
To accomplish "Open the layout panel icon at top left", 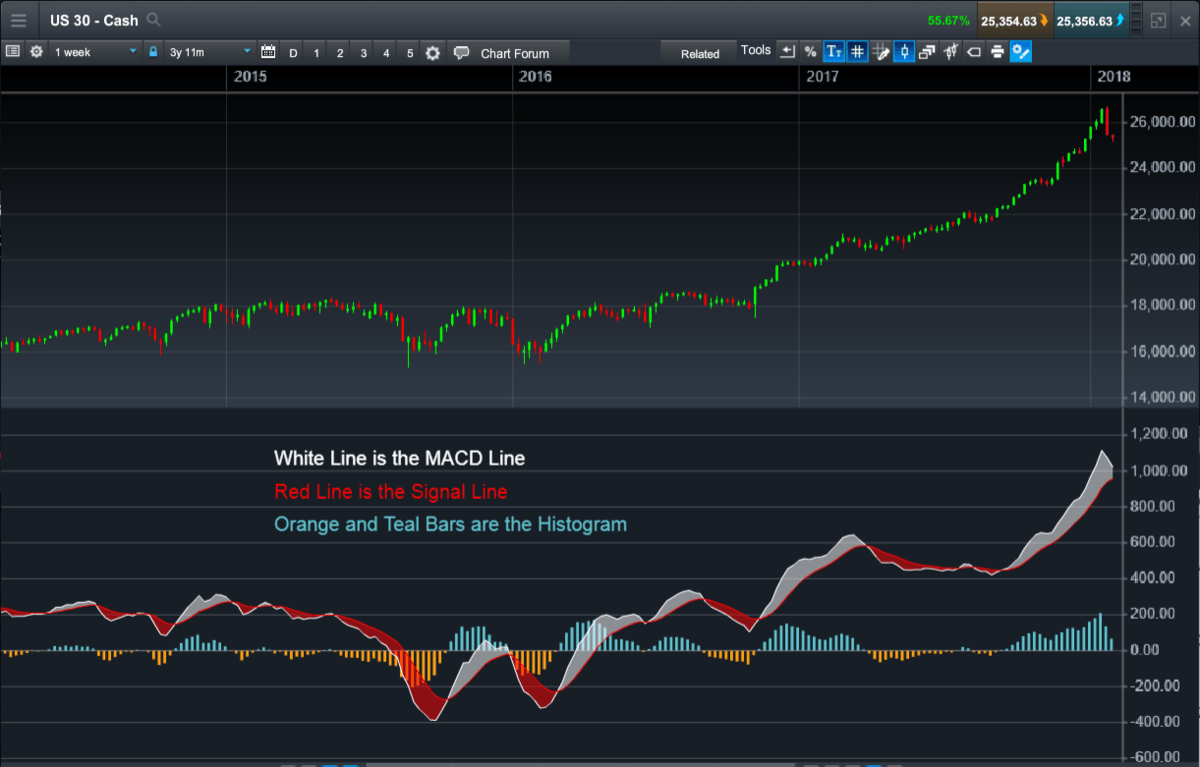I will (14, 51).
